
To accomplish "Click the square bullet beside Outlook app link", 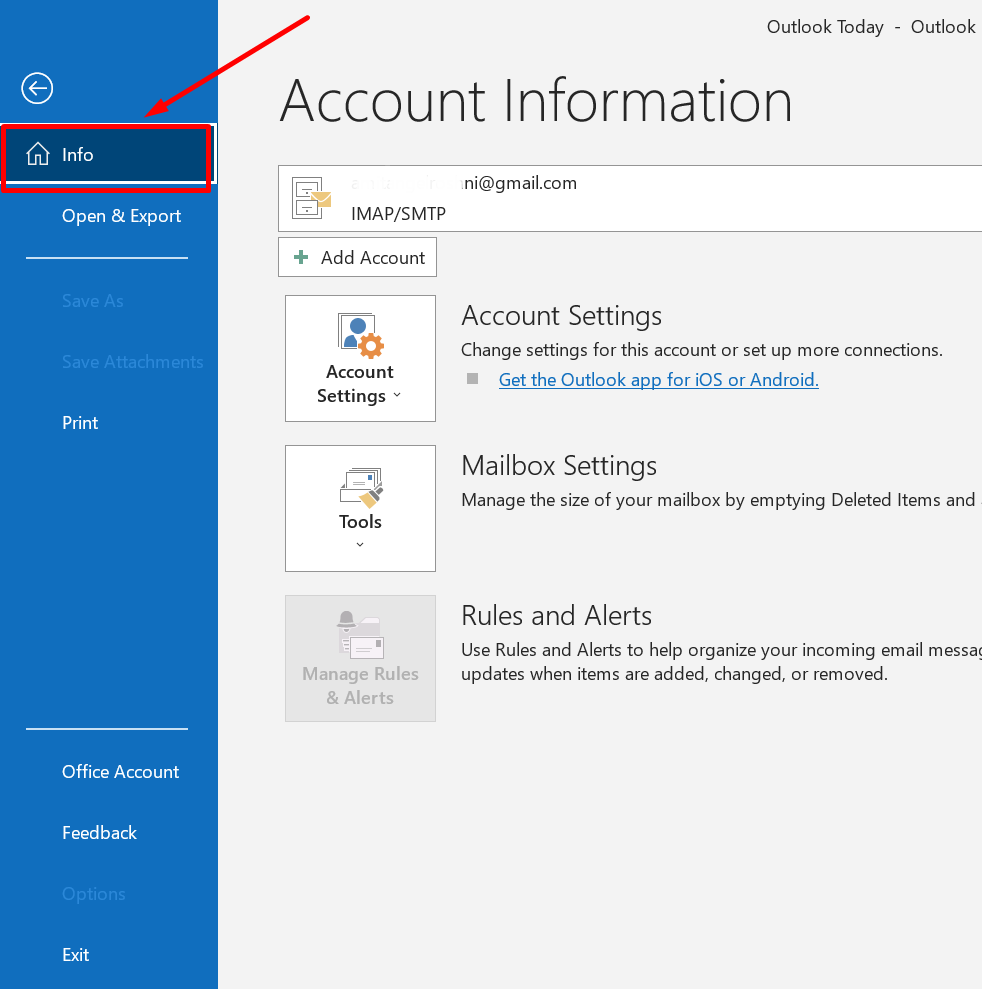I will [x=472, y=378].
